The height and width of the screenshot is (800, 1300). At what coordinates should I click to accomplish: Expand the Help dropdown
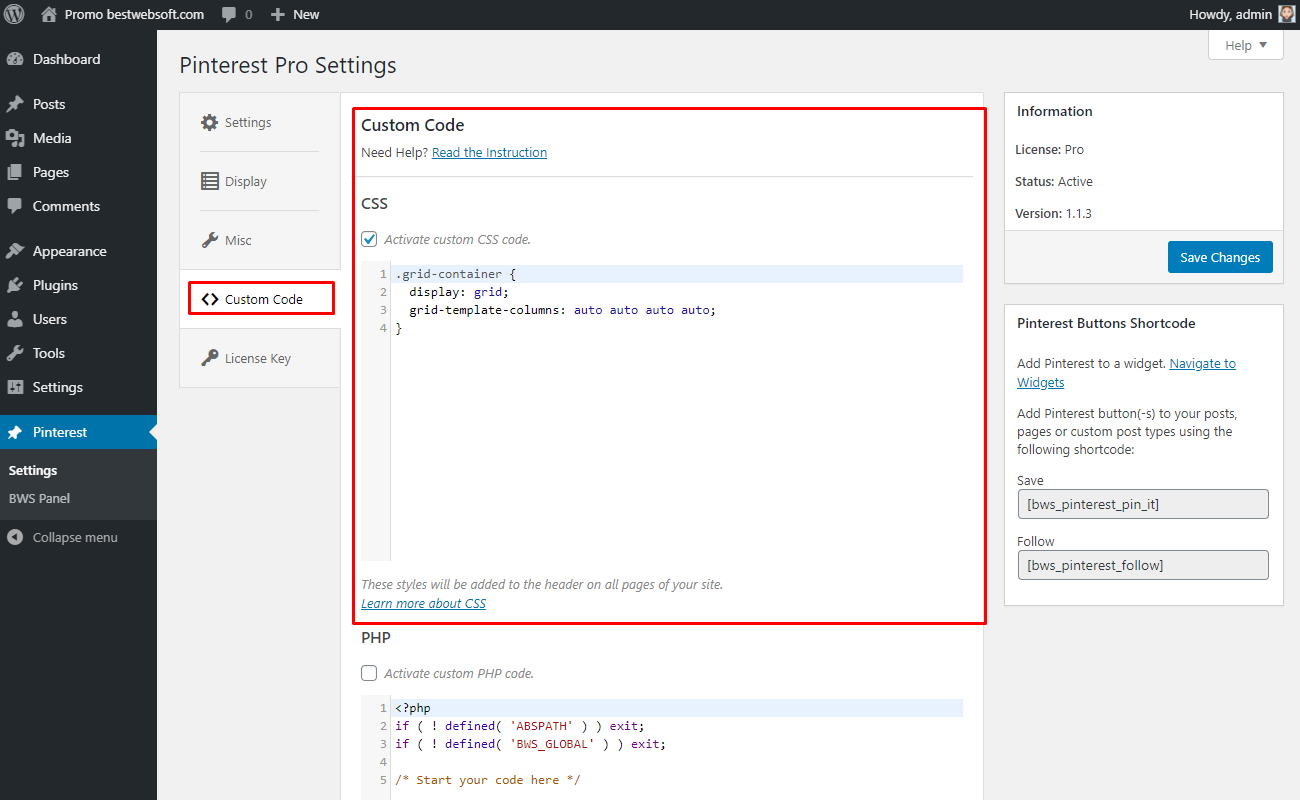[x=1246, y=45]
